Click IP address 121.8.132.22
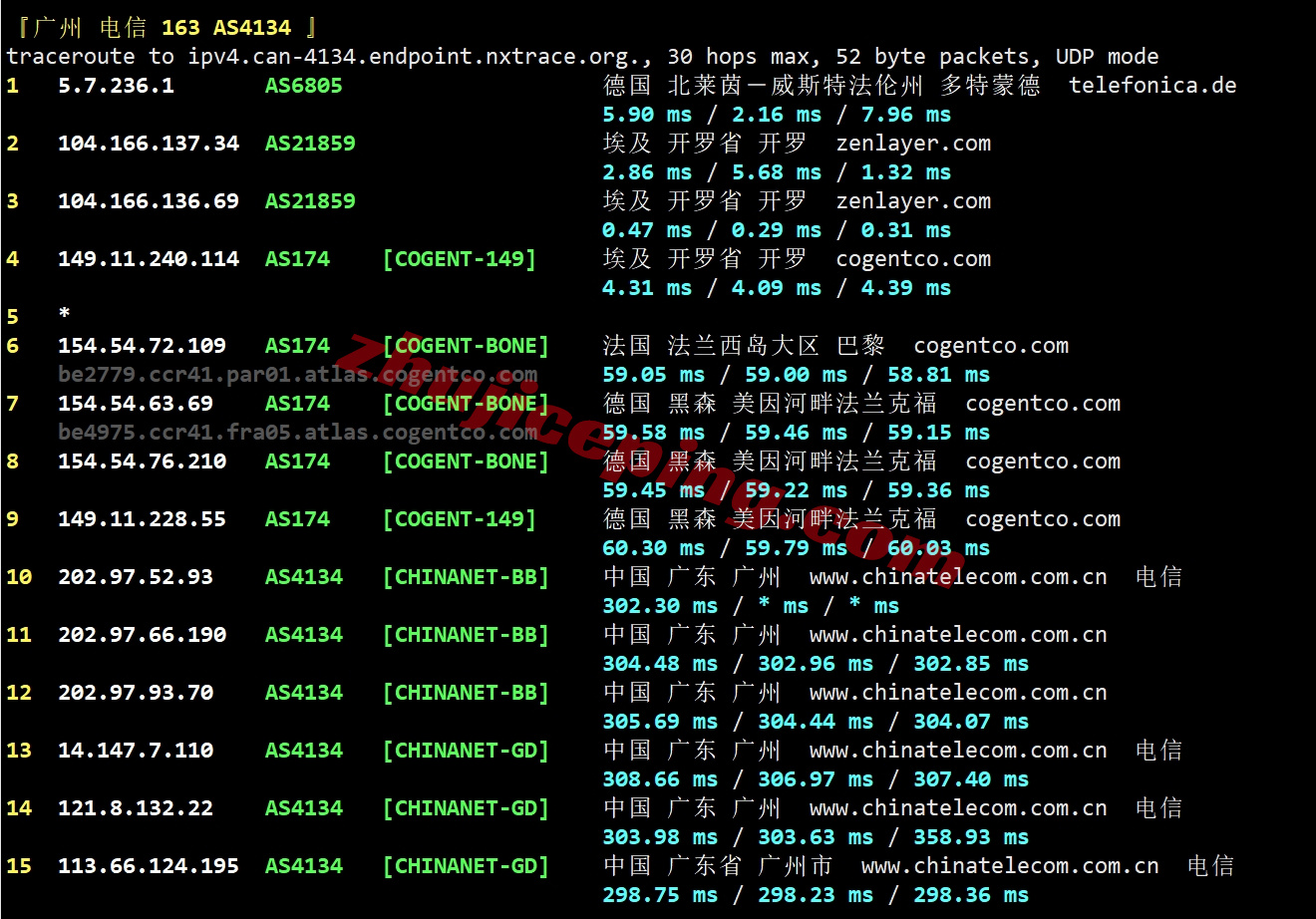Image resolution: width=1316 pixels, height=919 pixels. click(136, 808)
